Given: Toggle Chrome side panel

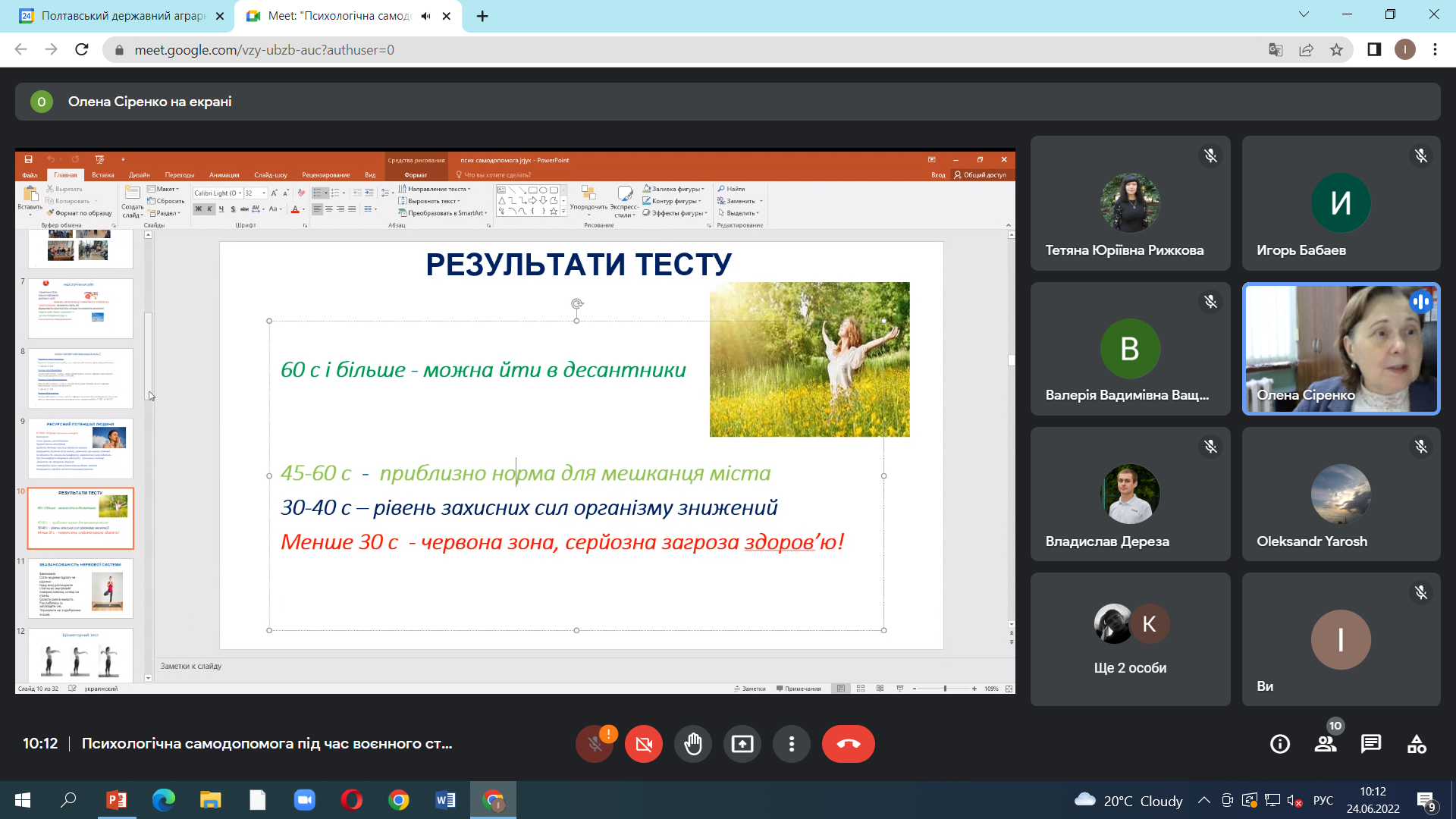Looking at the screenshot, I should tap(1374, 50).
